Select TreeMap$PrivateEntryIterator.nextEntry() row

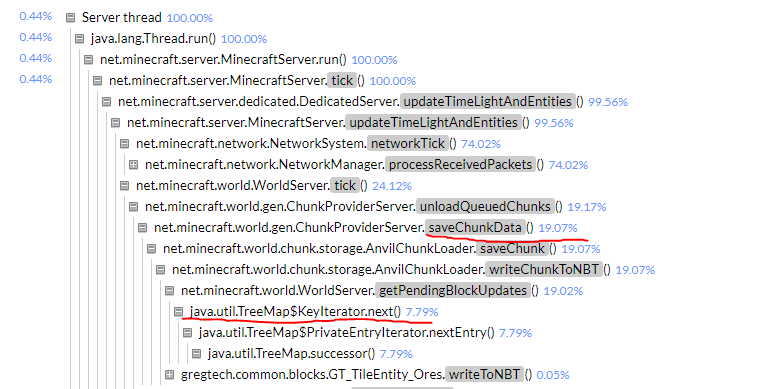[x=347, y=333]
